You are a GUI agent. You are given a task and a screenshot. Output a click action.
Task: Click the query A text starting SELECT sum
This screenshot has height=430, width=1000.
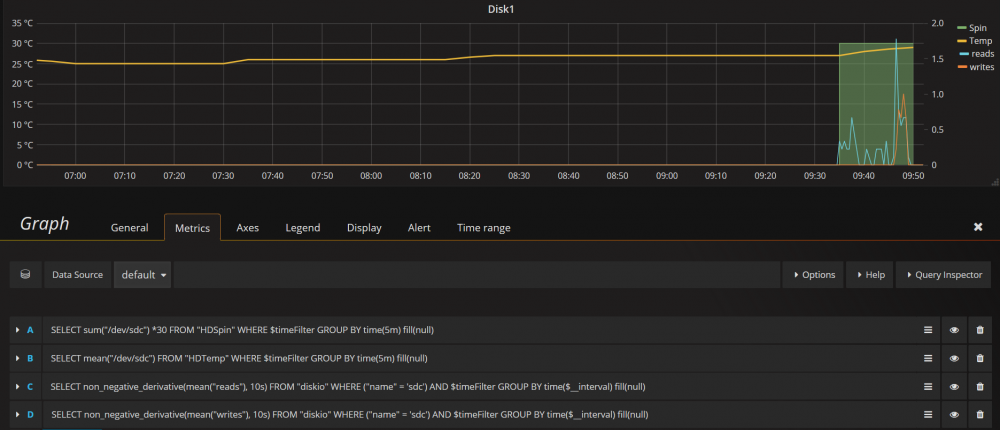click(x=243, y=330)
